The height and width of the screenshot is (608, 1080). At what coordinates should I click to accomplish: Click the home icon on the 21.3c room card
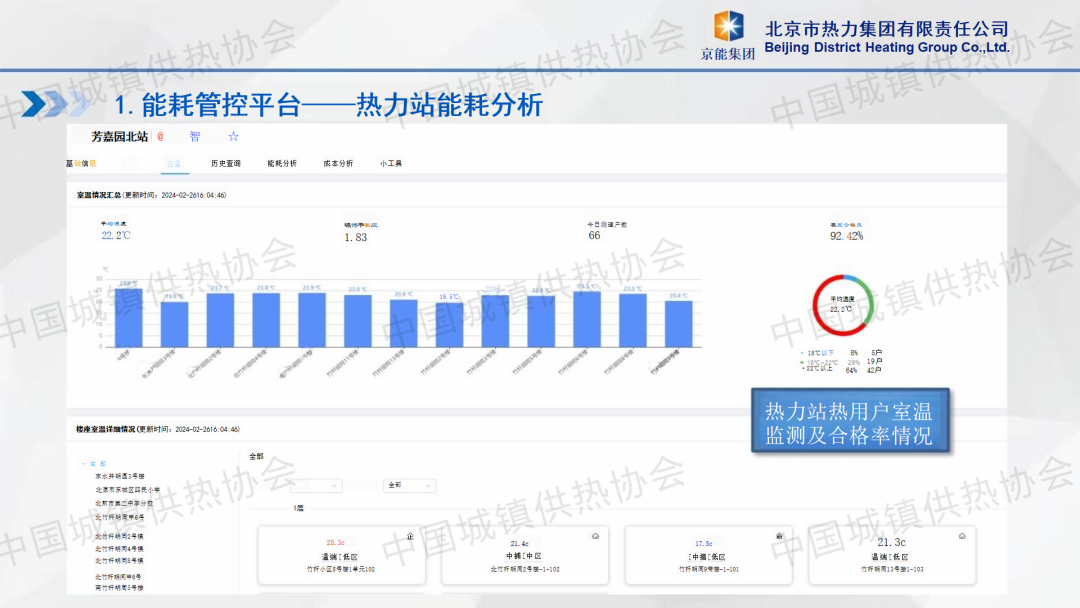tap(962, 536)
